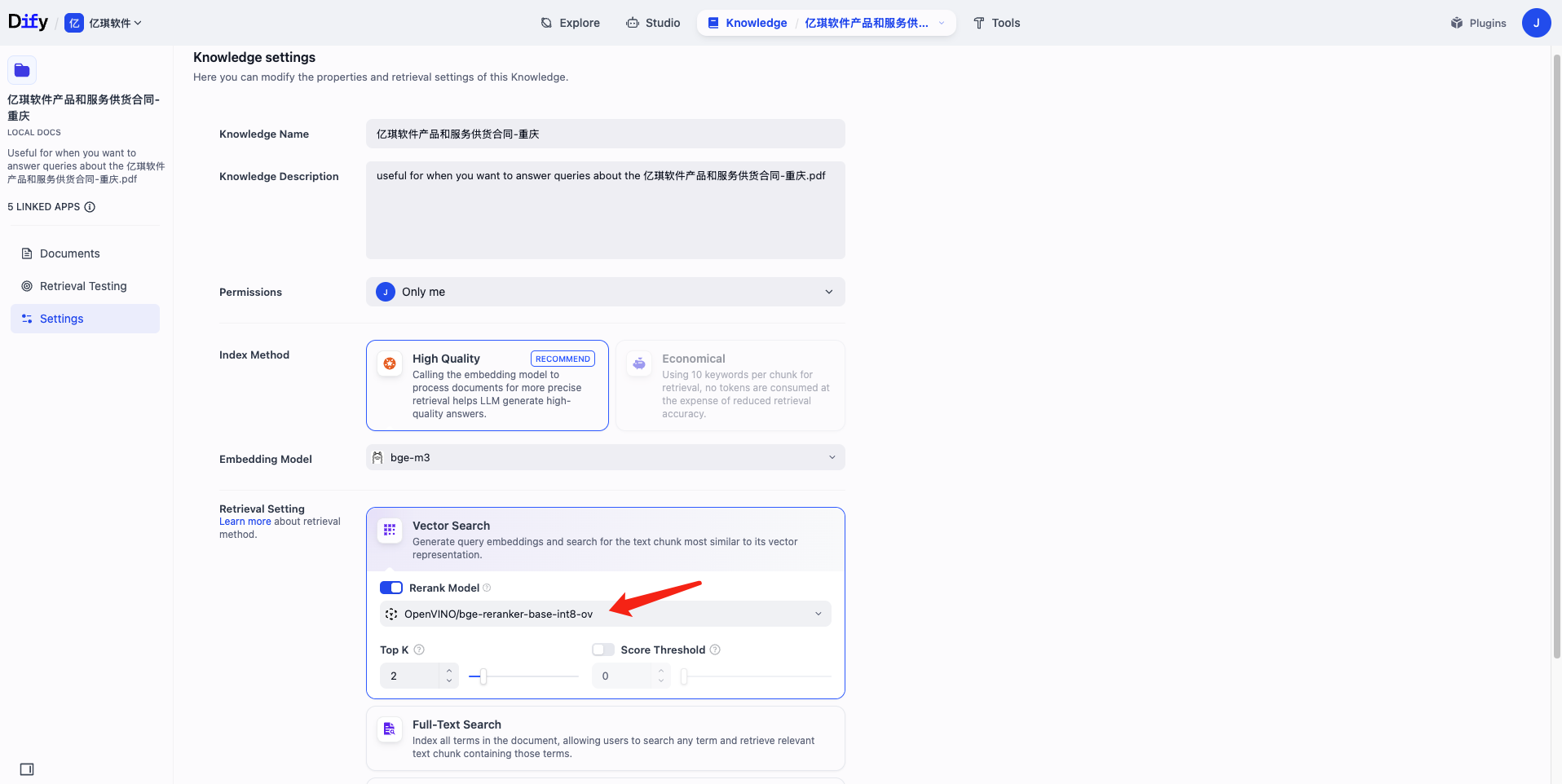Disable the Rerank Model toggle
Image resolution: width=1562 pixels, height=784 pixels.
tap(391, 588)
